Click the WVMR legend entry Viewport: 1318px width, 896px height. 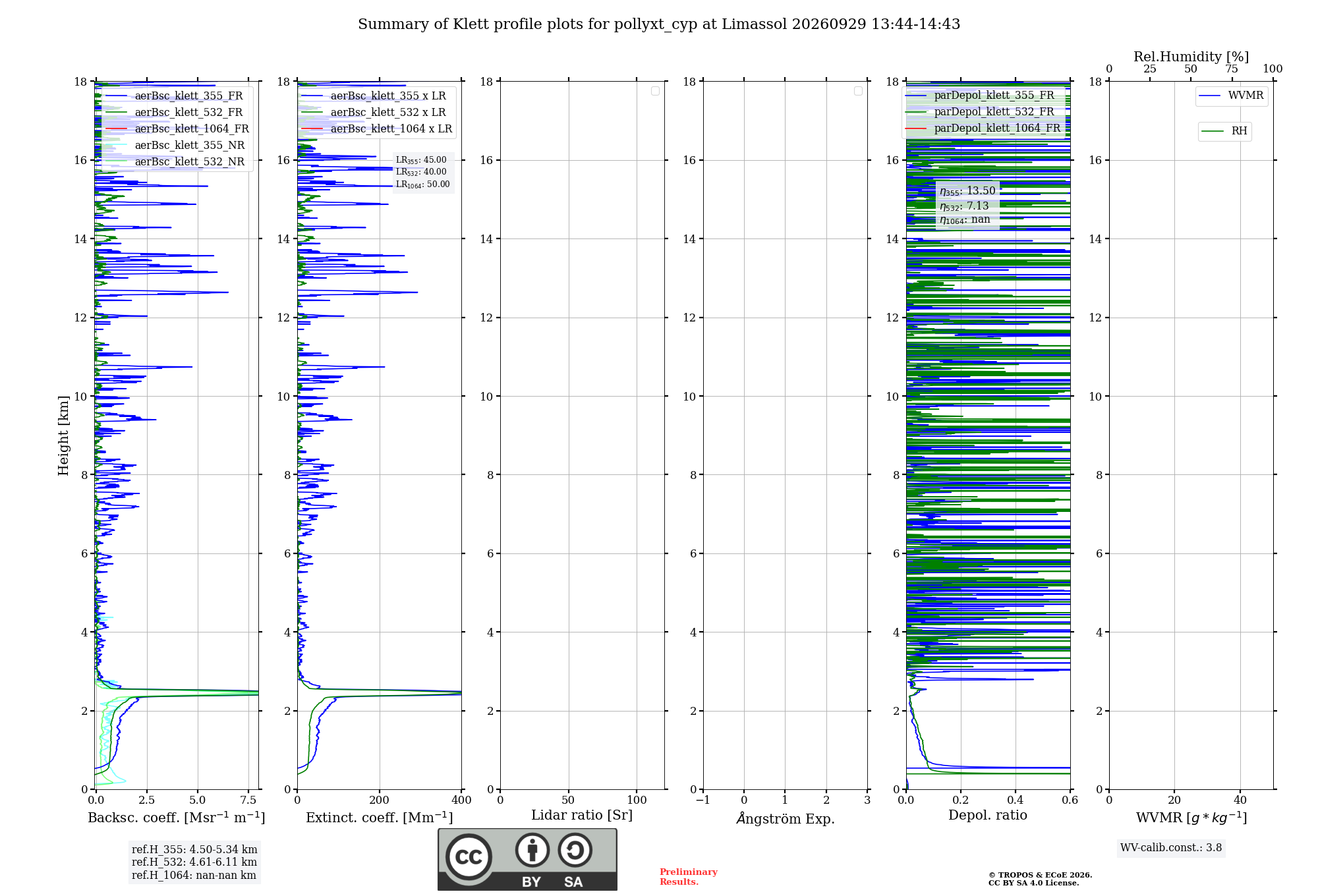(x=1231, y=96)
